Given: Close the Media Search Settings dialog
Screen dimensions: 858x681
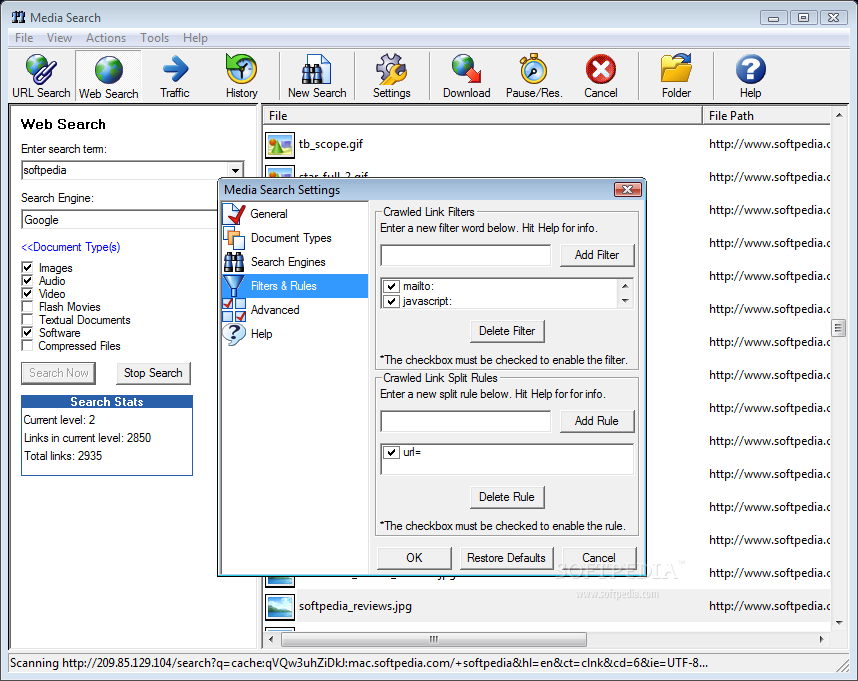Looking at the screenshot, I should tap(627, 189).
